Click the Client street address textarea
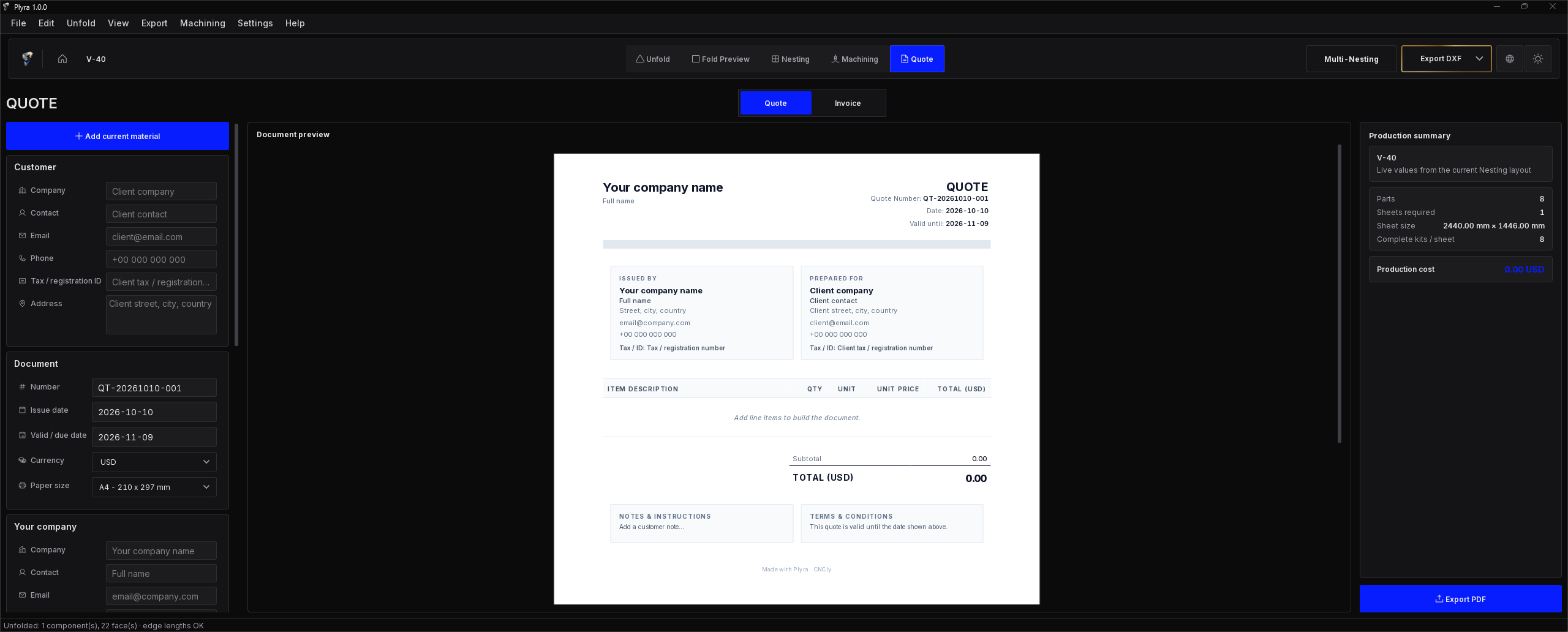Image resolution: width=1568 pixels, height=632 pixels. (161, 315)
